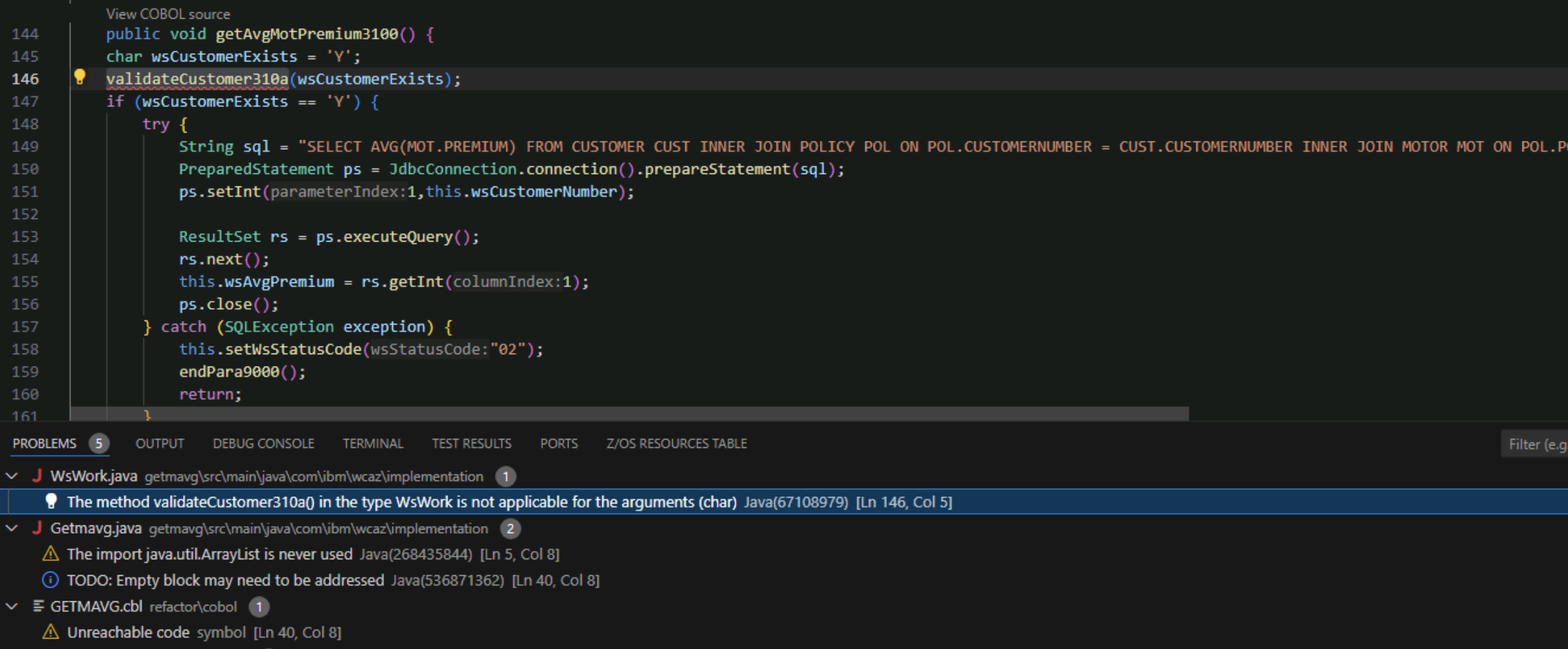1568x649 pixels.
Task: Click the GETMAVG.cbl file row in Problems
Action: tap(784, 606)
